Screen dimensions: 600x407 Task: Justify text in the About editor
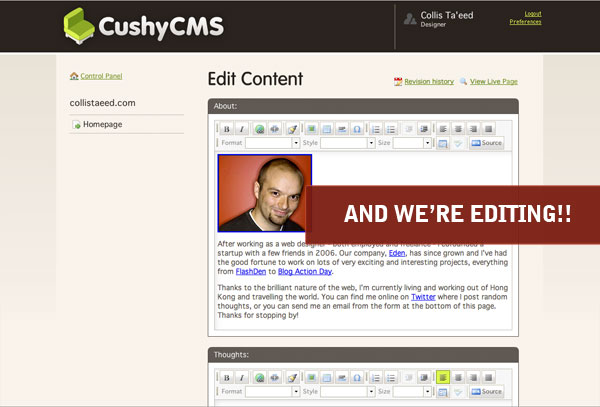(488, 129)
